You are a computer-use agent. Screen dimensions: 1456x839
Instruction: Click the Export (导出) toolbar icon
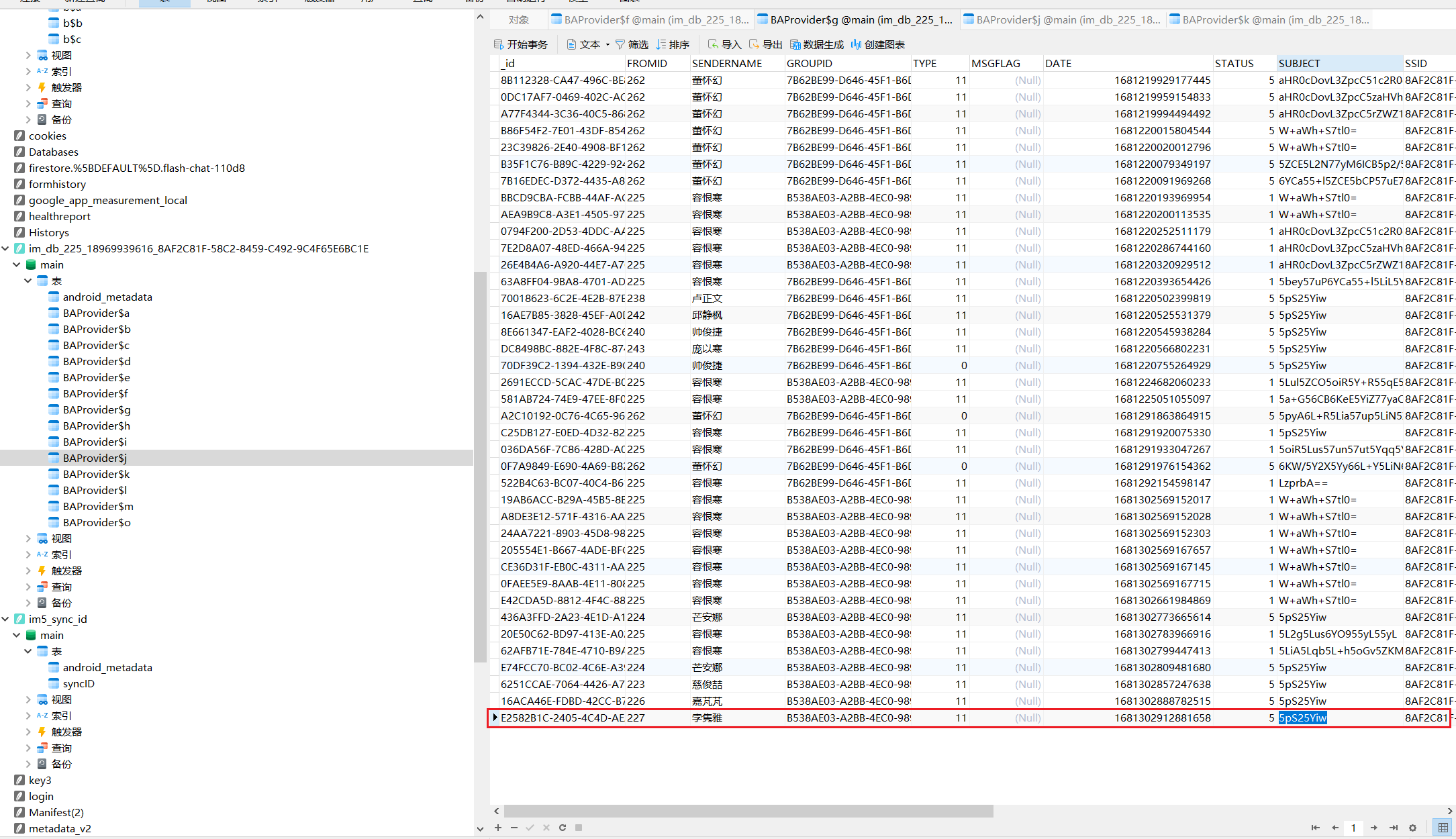point(754,44)
